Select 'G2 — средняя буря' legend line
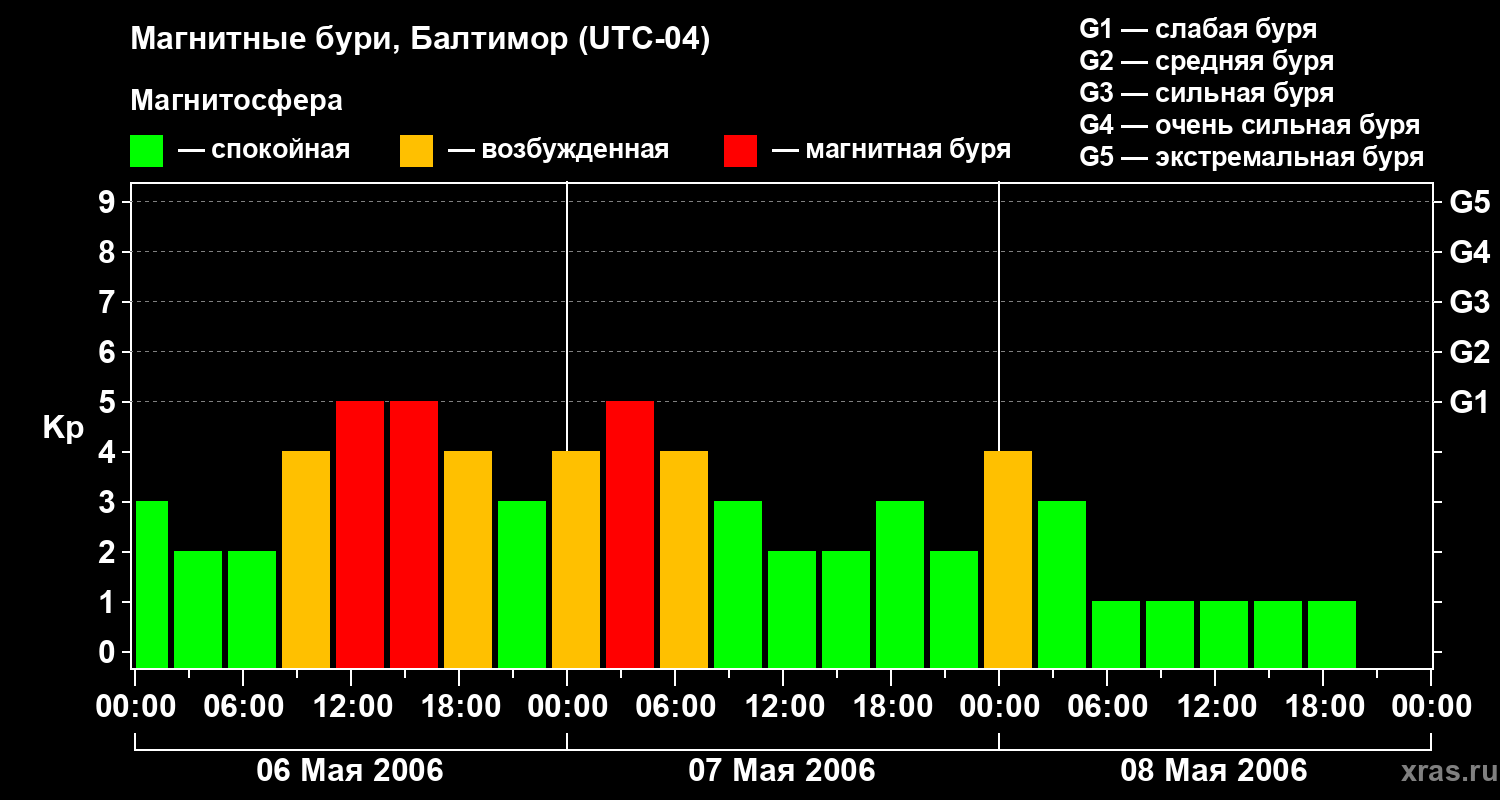The image size is (1500, 800). click(x=1206, y=61)
